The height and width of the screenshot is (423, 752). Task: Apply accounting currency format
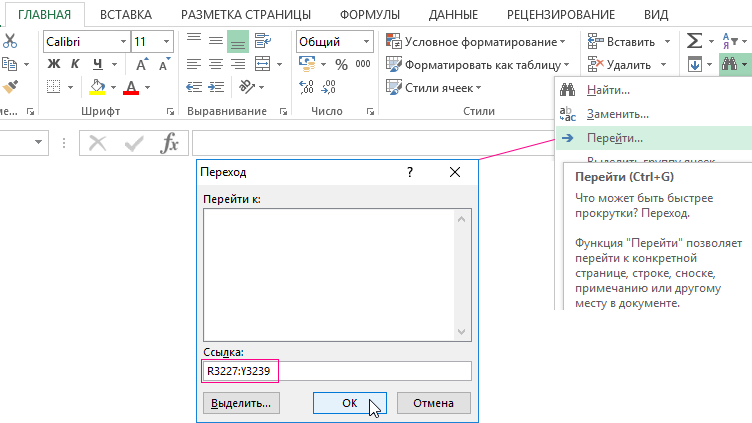tap(307, 64)
